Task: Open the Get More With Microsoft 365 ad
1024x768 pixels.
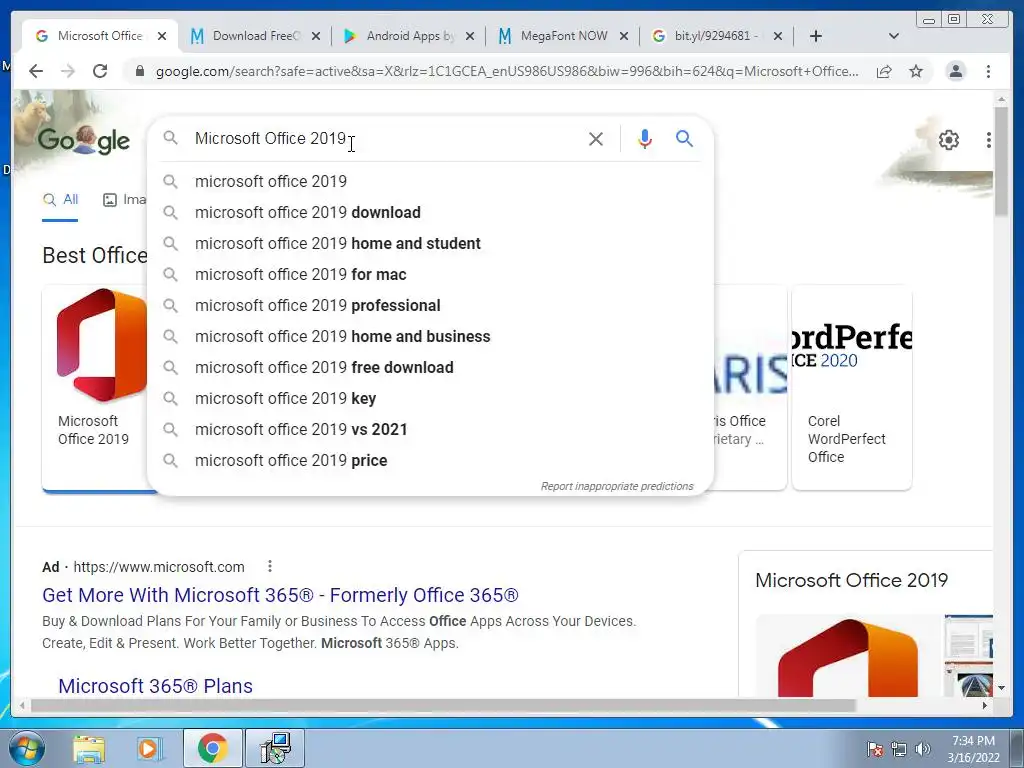Action: [x=280, y=595]
